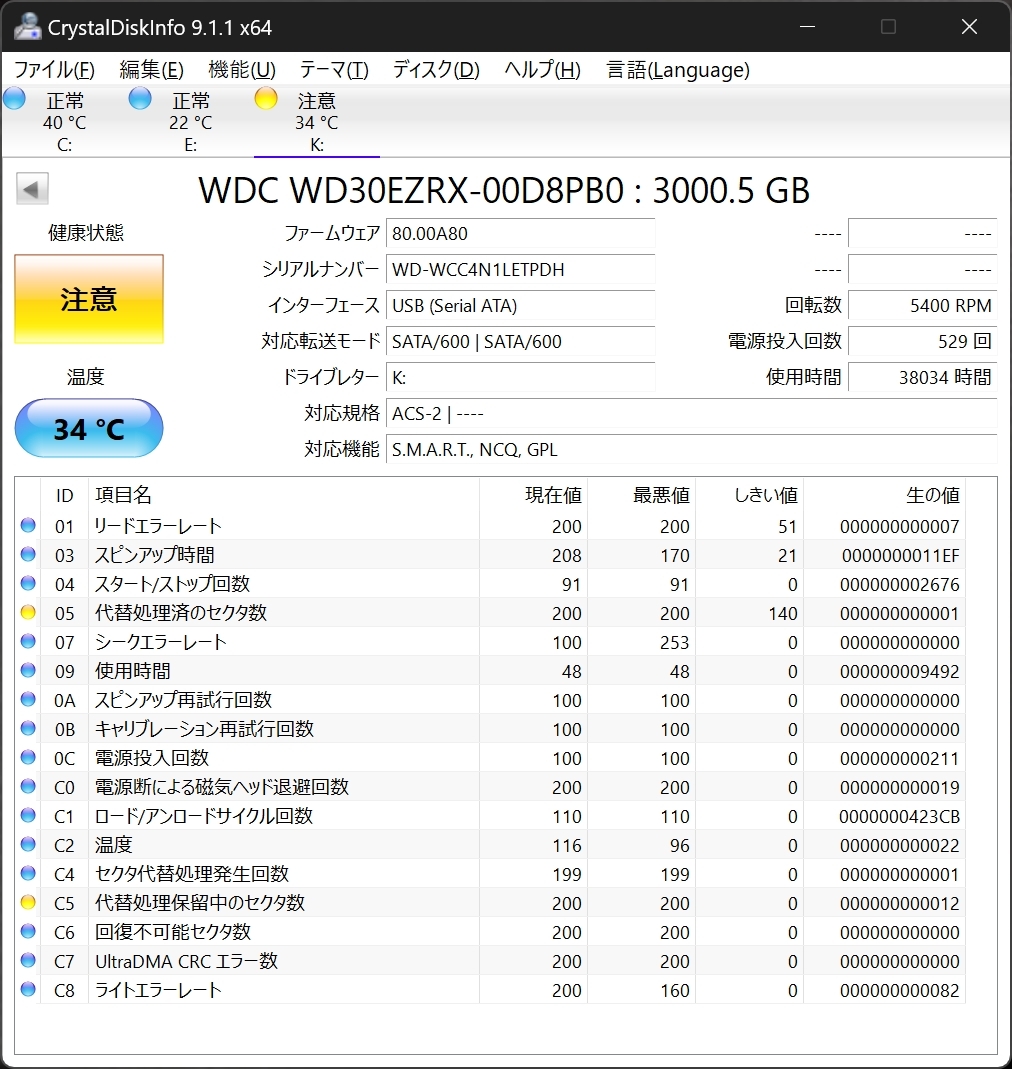This screenshot has height=1069, width=1012.
Task: Click the yellow dot for row C5 代替処理保留中のセクタ数
Action: (x=28, y=902)
